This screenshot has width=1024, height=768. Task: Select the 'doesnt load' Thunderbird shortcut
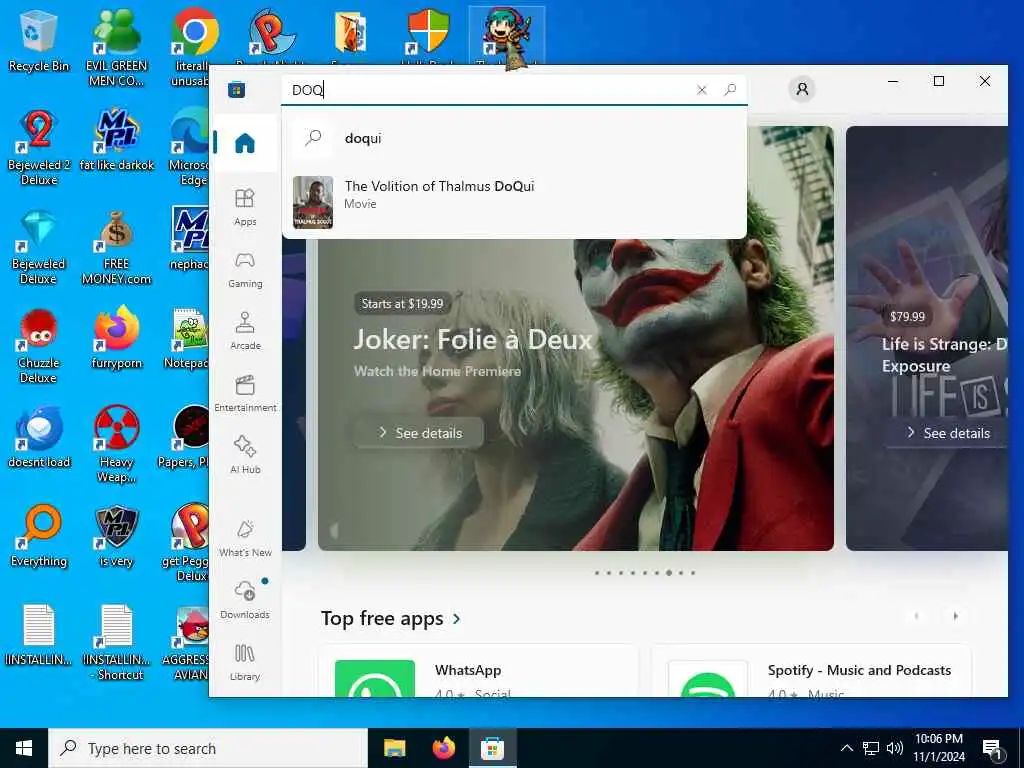(39, 438)
